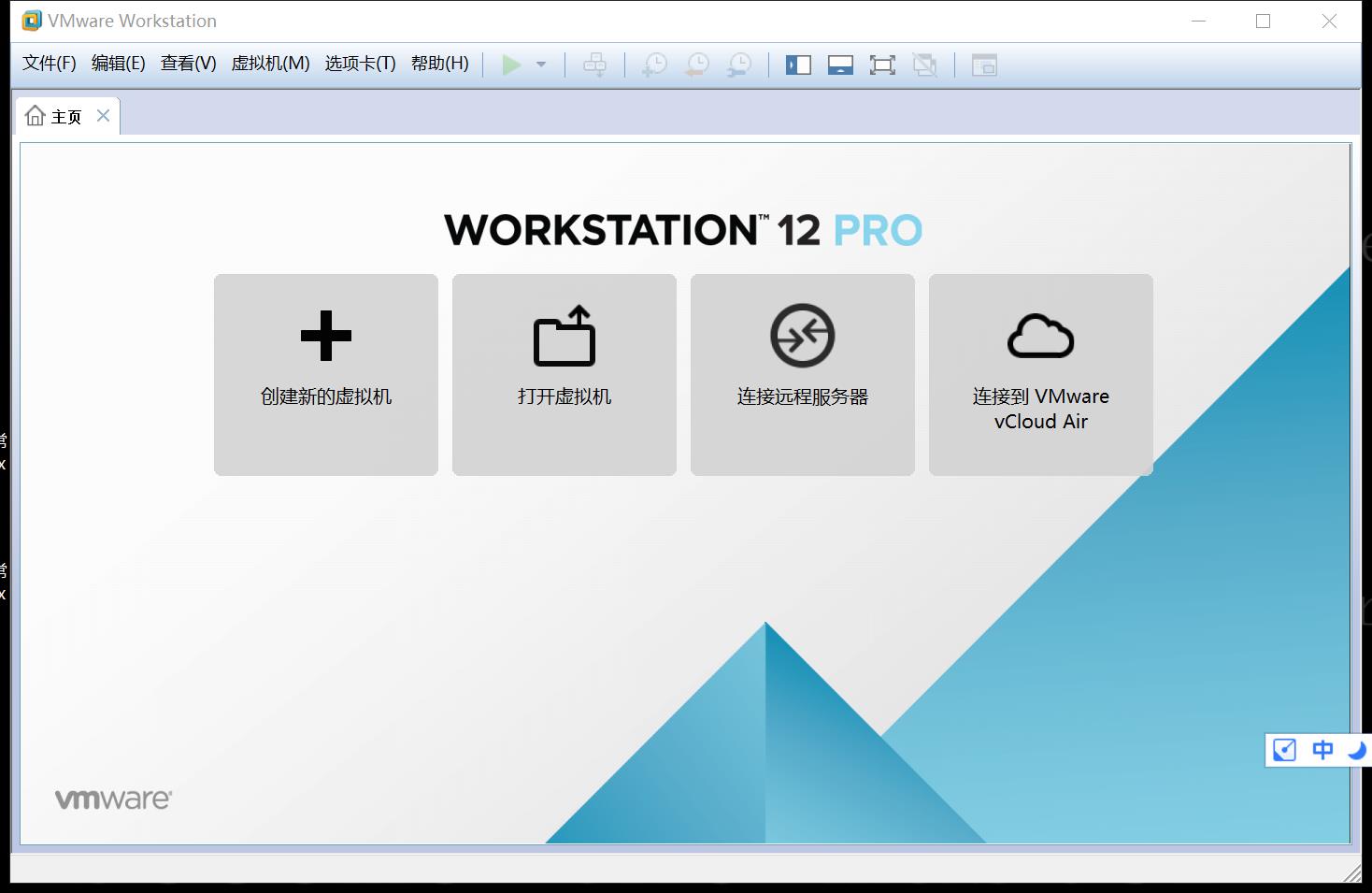The image size is (1372, 893).
Task: Open the 编辑(E) menu
Action: [x=119, y=64]
